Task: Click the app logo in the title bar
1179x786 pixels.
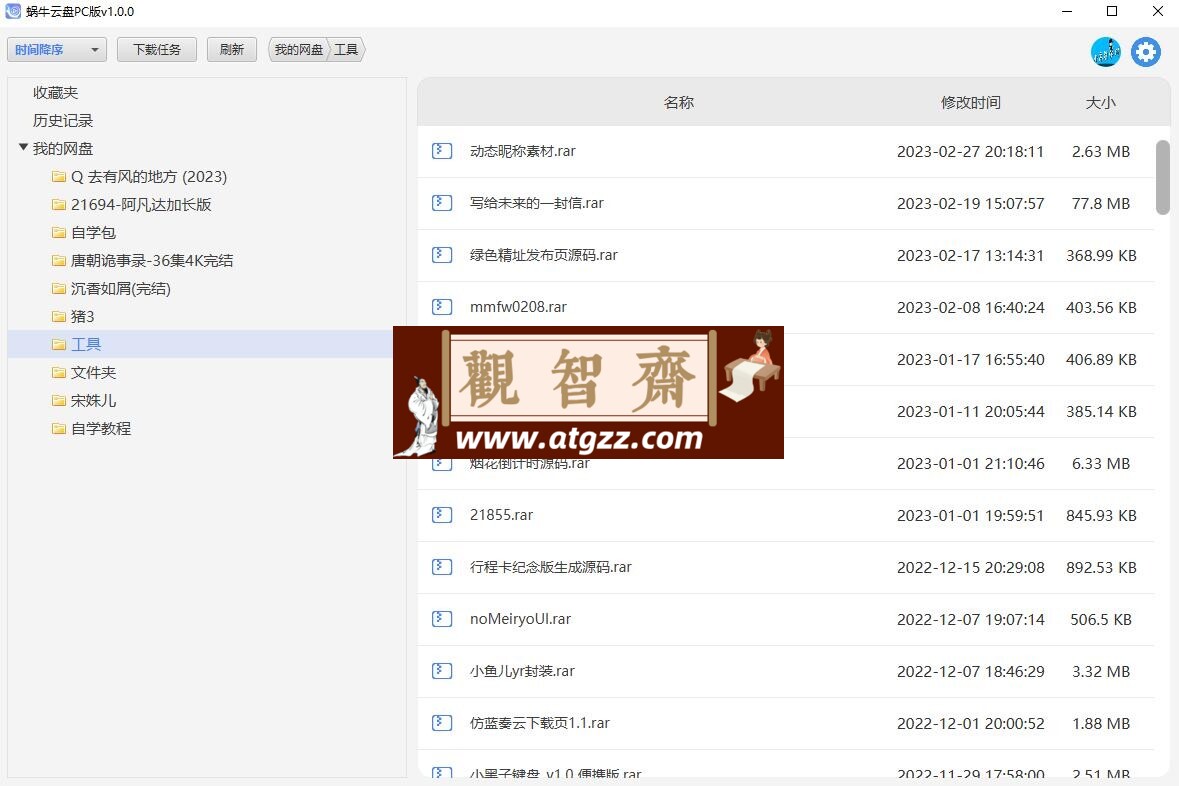Action: [x=13, y=11]
